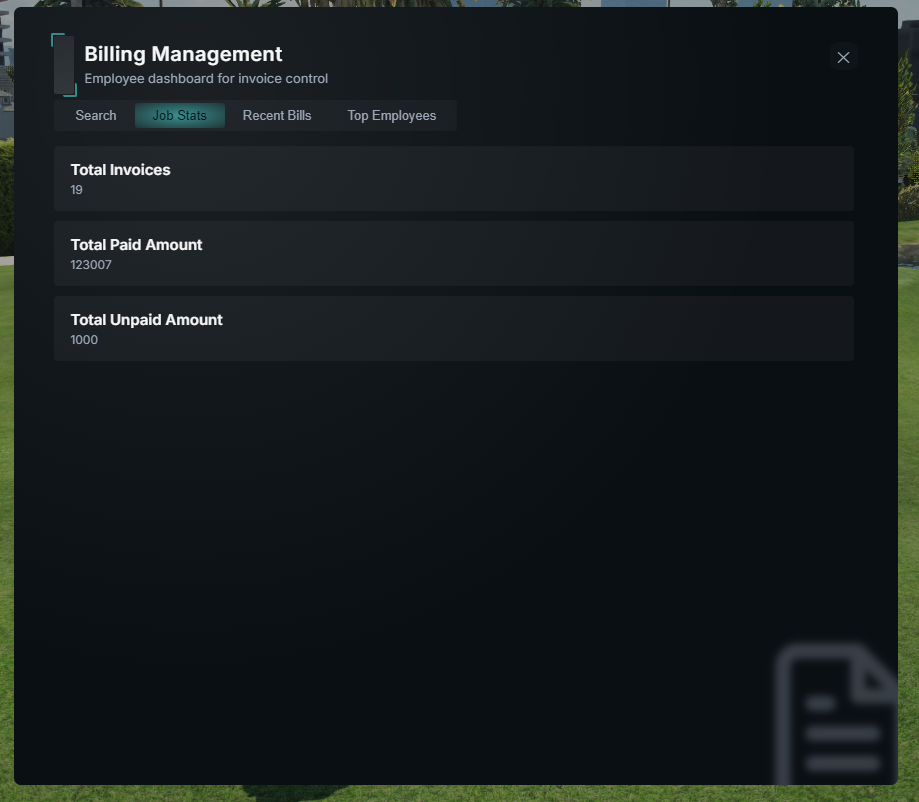Click the Employee dashboard subtitle text
919x802 pixels.
click(x=206, y=79)
